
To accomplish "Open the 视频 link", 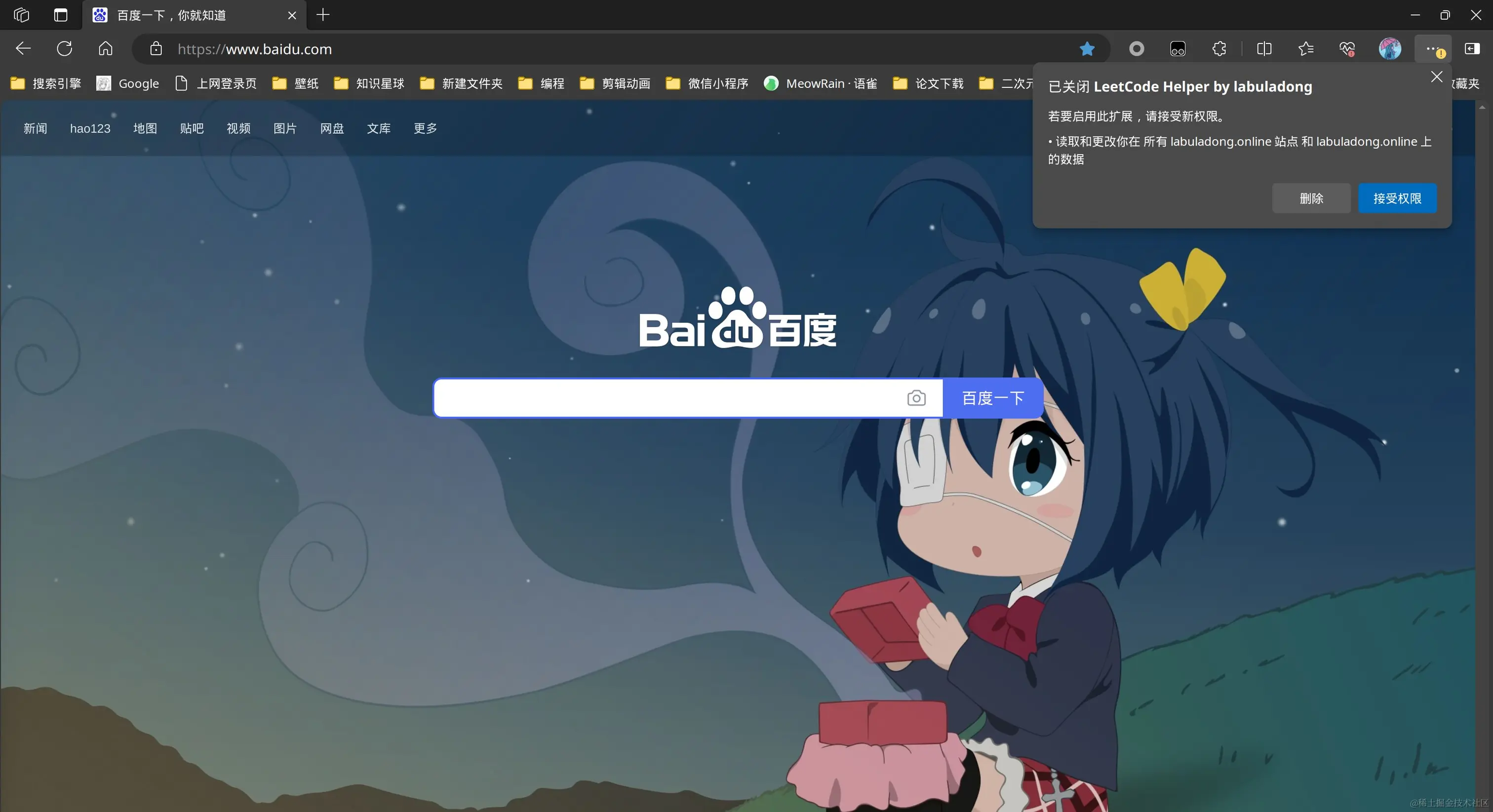I will coord(239,128).
